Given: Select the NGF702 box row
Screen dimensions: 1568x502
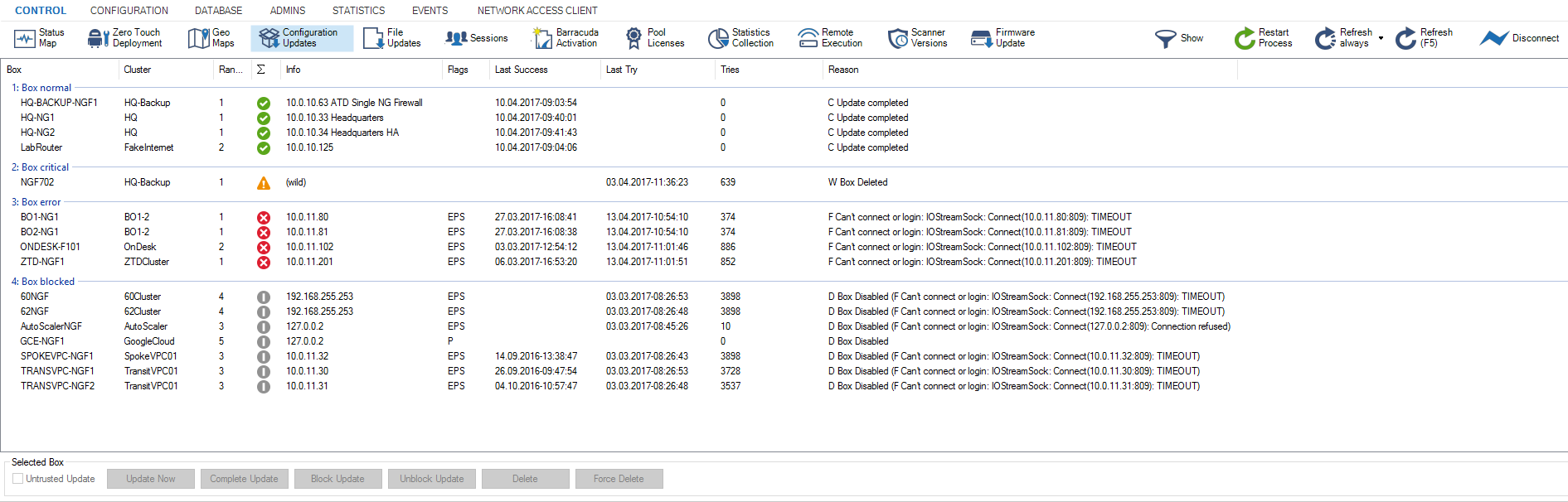Looking at the screenshot, I should [x=37, y=182].
